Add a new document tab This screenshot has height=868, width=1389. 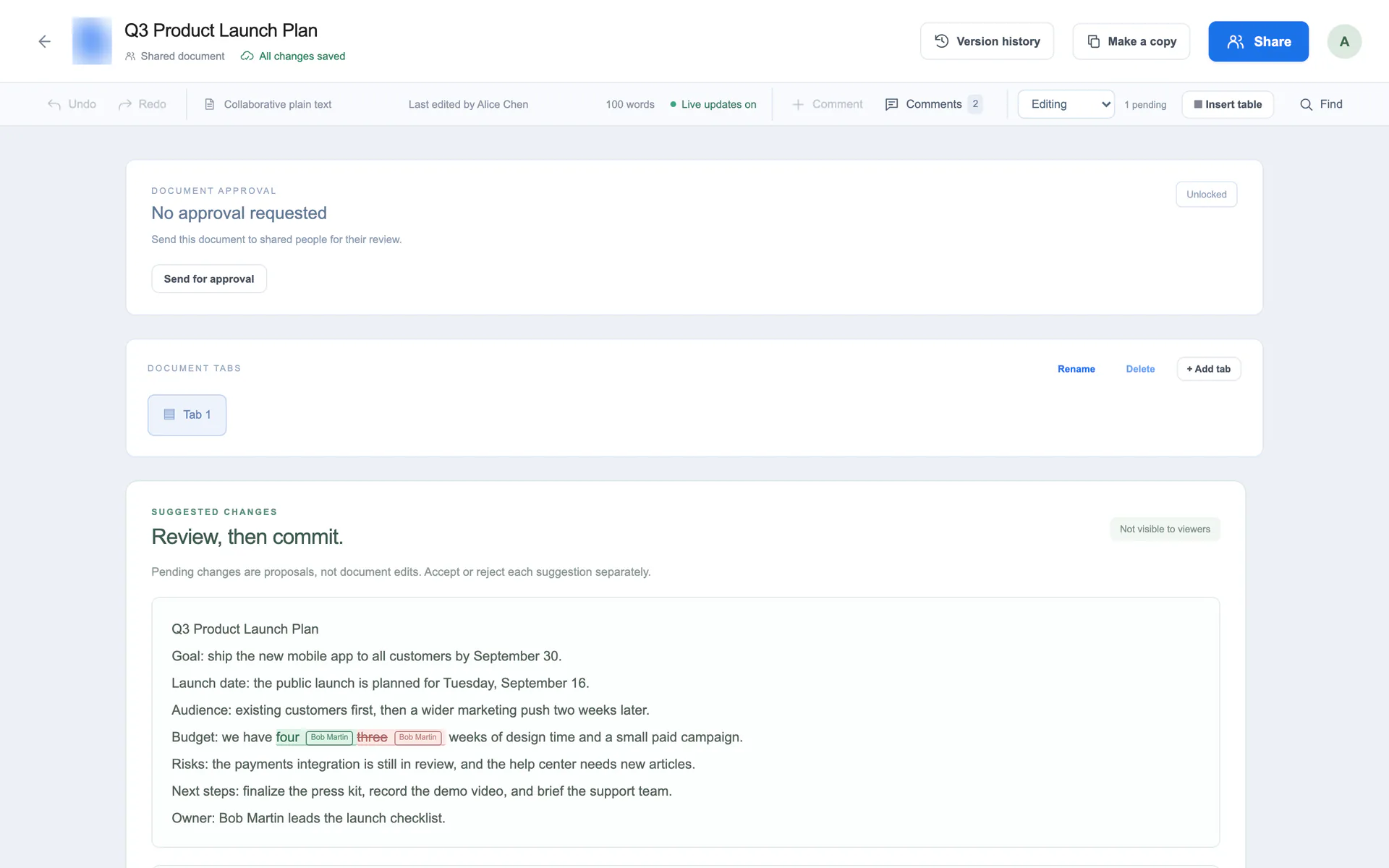point(1208,369)
